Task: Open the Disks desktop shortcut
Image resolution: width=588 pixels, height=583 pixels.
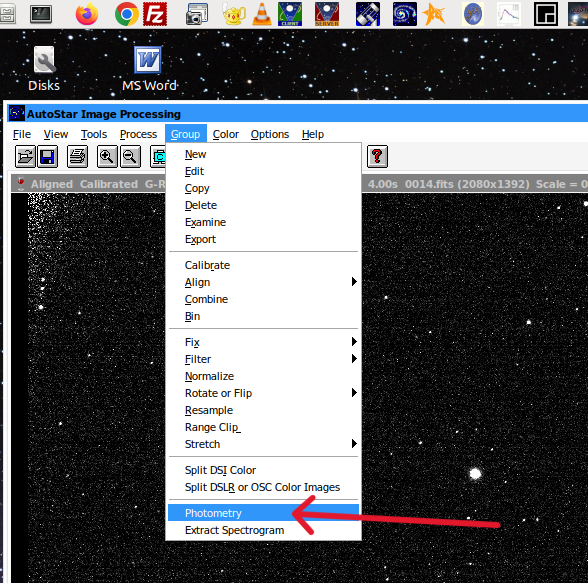Action: [44, 69]
